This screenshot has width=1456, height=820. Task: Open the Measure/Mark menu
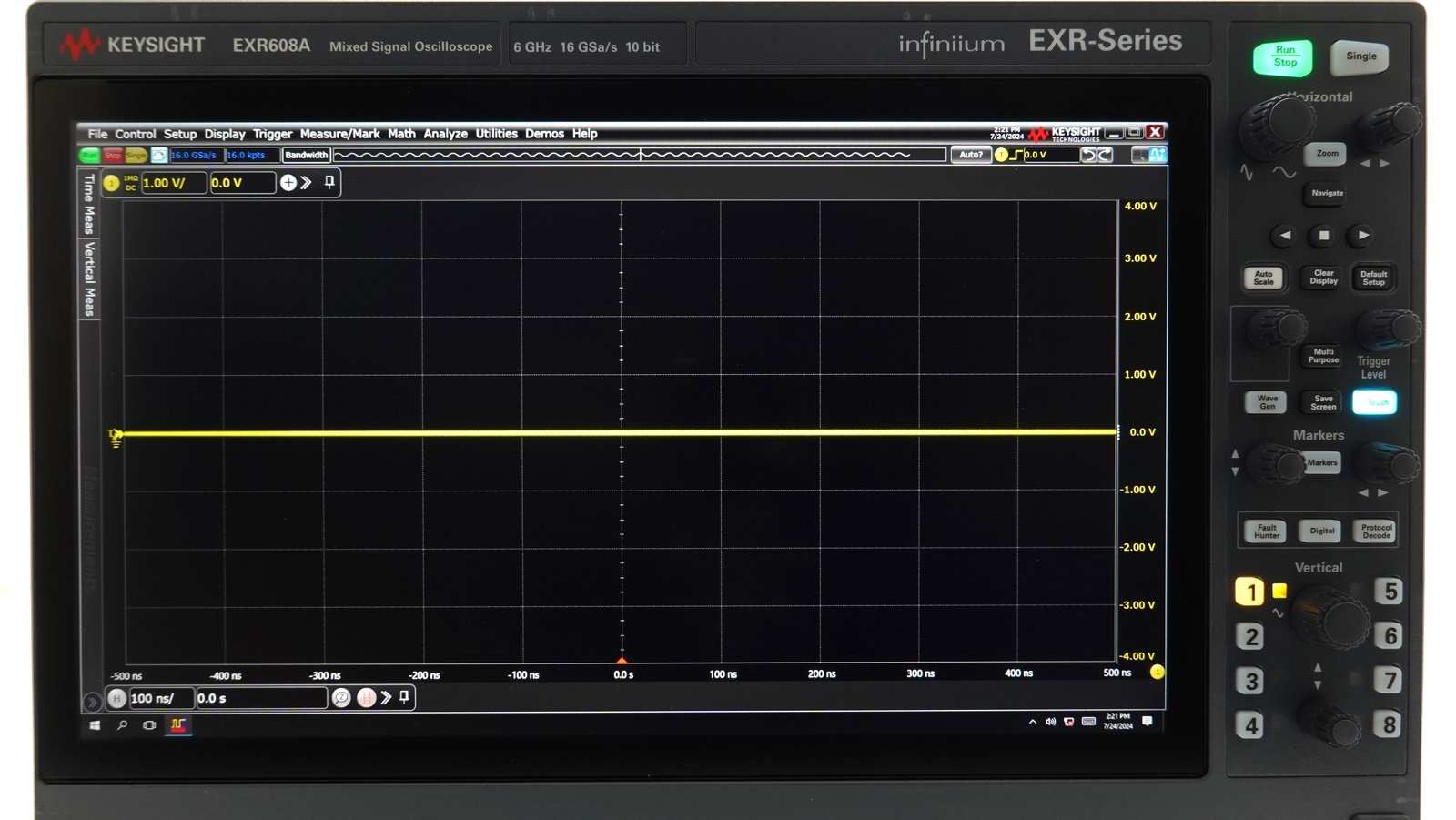(340, 134)
